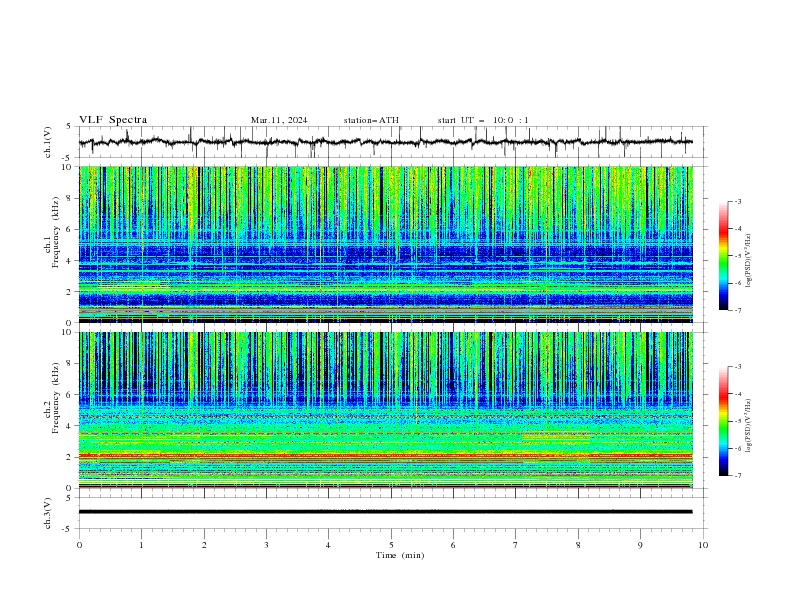Click the ch.1 spectrogram color bar
The image size is (792, 612).
click(724, 256)
